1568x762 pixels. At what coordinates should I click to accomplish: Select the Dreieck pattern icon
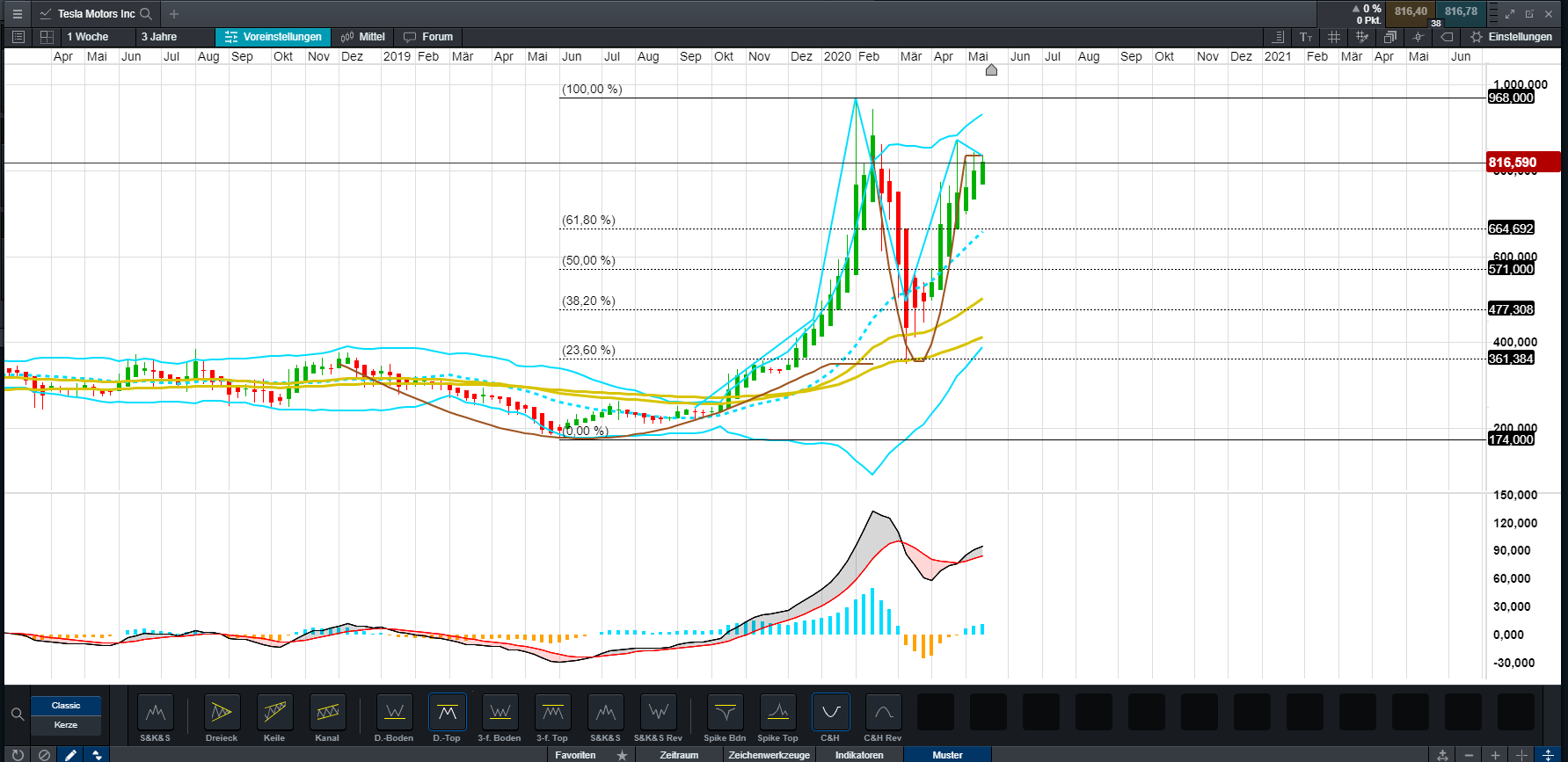point(222,712)
